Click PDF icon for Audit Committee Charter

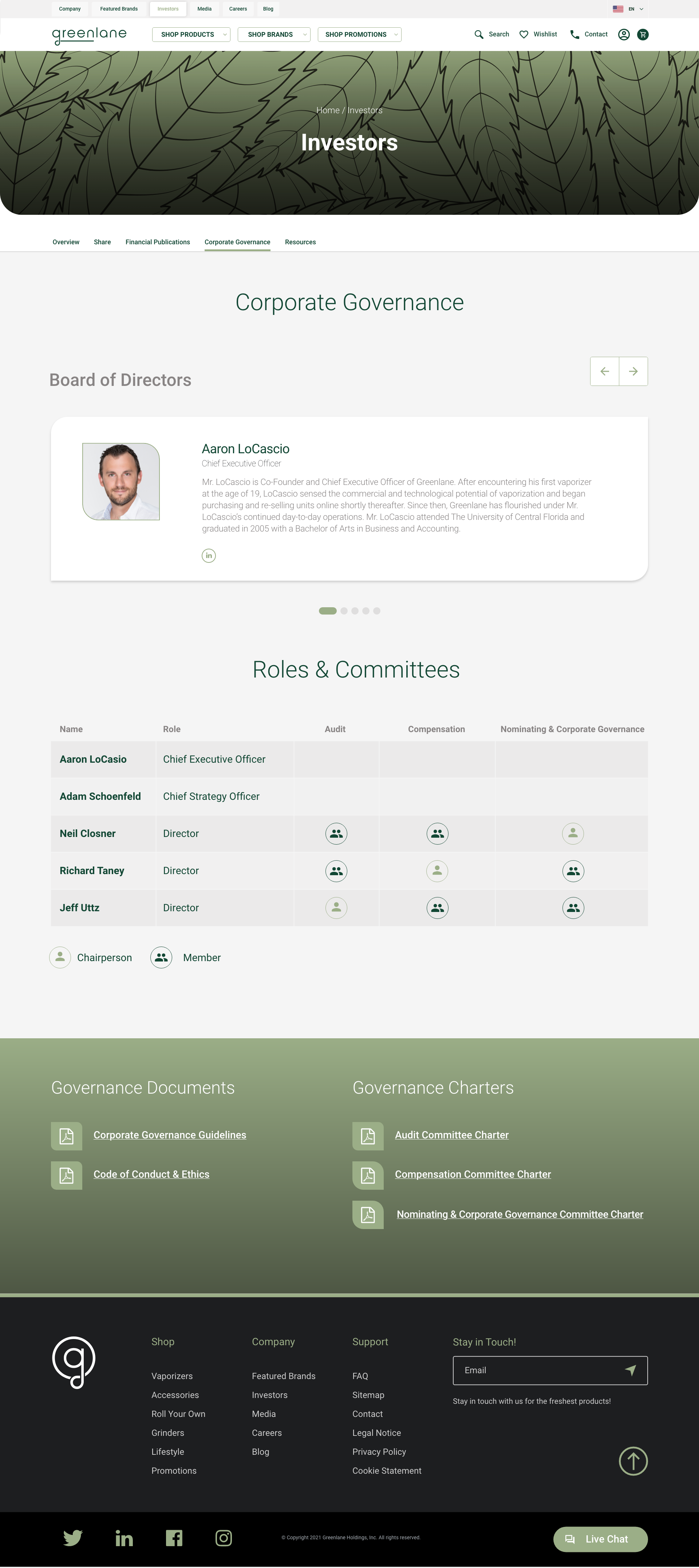click(x=368, y=1136)
